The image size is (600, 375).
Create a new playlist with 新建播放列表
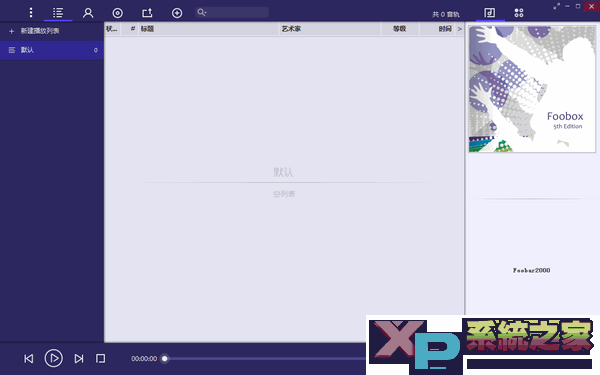pyautogui.click(x=40, y=31)
